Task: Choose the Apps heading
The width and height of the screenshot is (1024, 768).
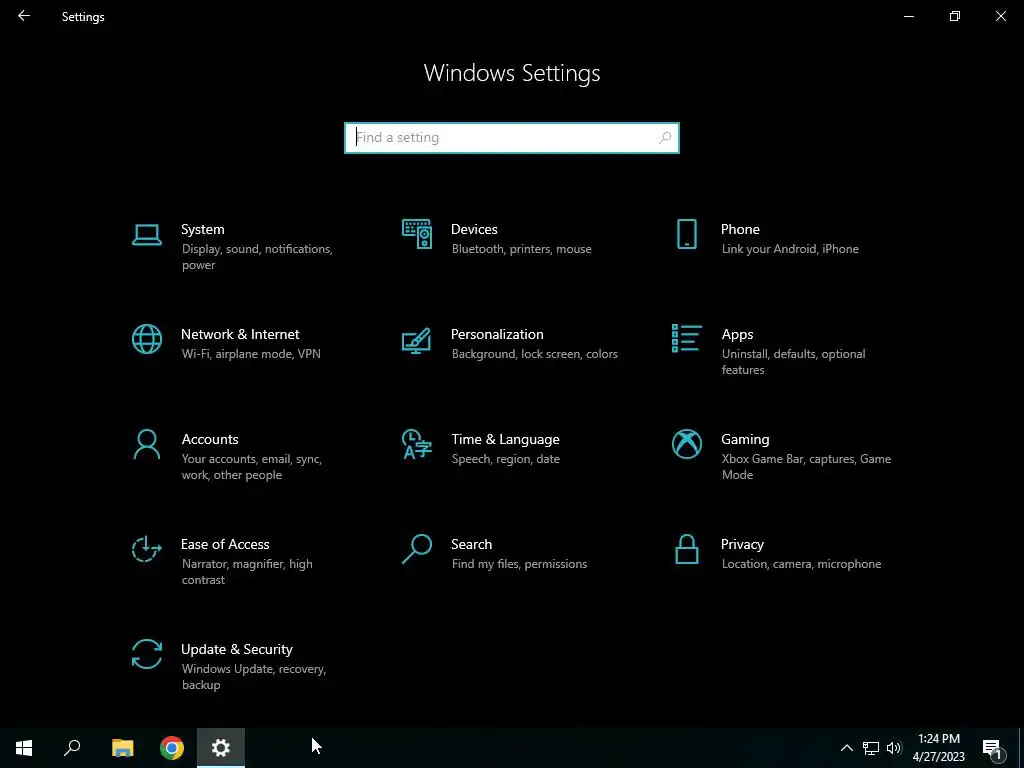Action: 737,335
